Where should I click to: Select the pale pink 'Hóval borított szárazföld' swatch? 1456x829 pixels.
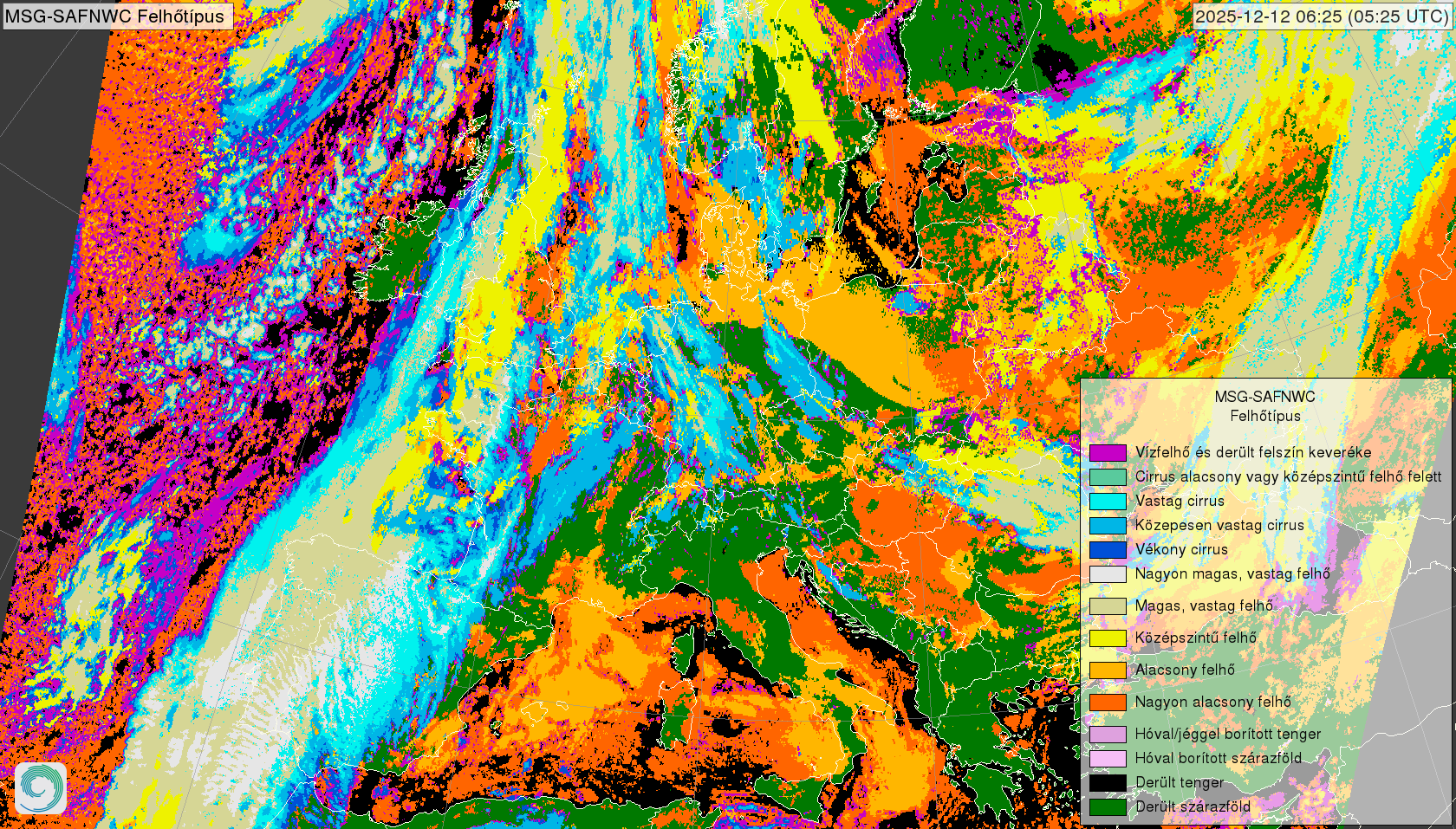click(1108, 758)
